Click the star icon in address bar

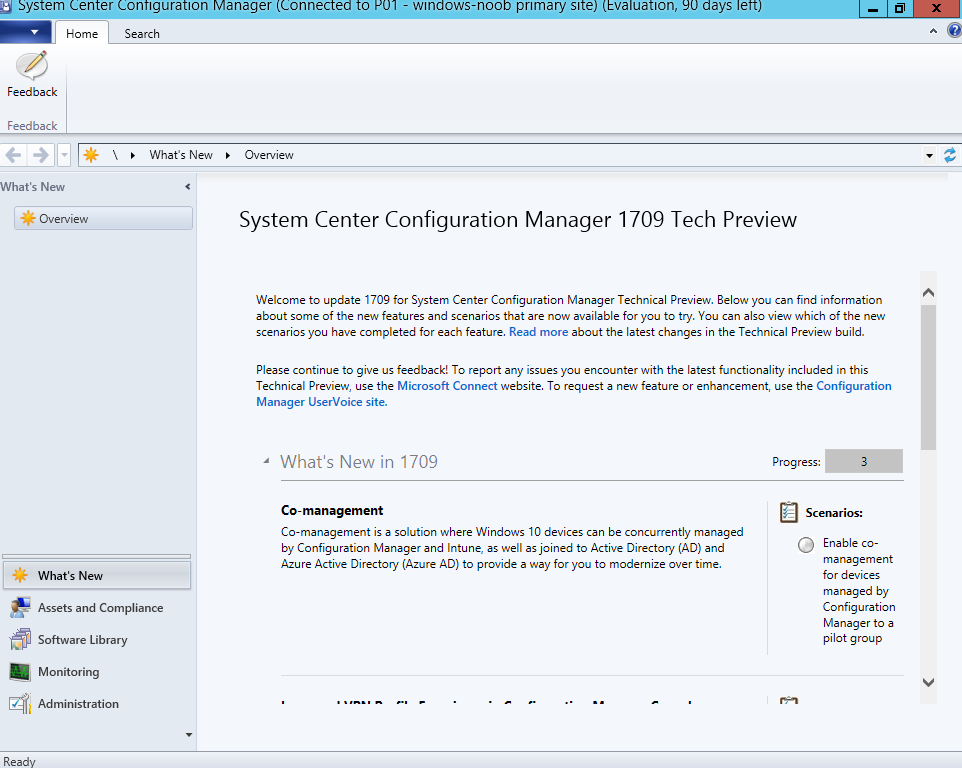click(x=91, y=155)
